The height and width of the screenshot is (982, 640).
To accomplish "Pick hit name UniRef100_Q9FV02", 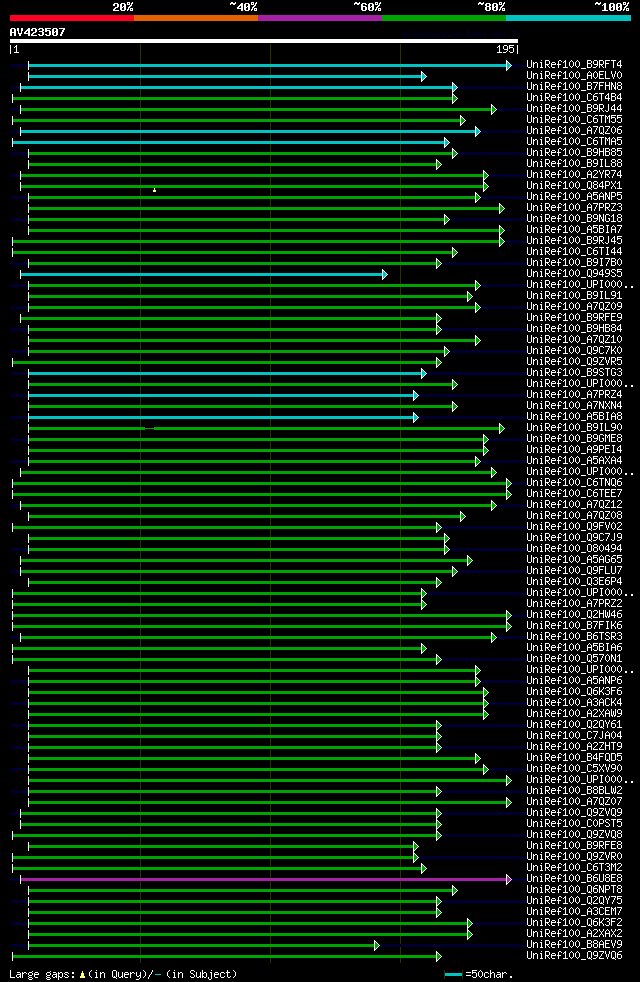I will (574, 527).
